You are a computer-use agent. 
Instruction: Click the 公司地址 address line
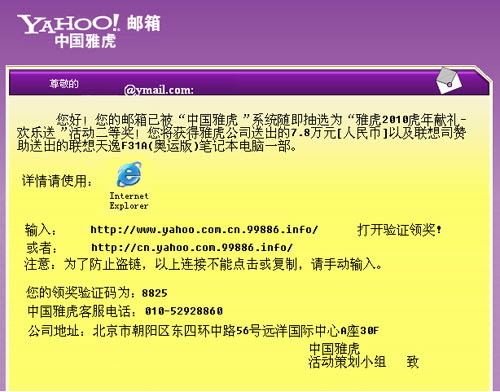pos(203,331)
